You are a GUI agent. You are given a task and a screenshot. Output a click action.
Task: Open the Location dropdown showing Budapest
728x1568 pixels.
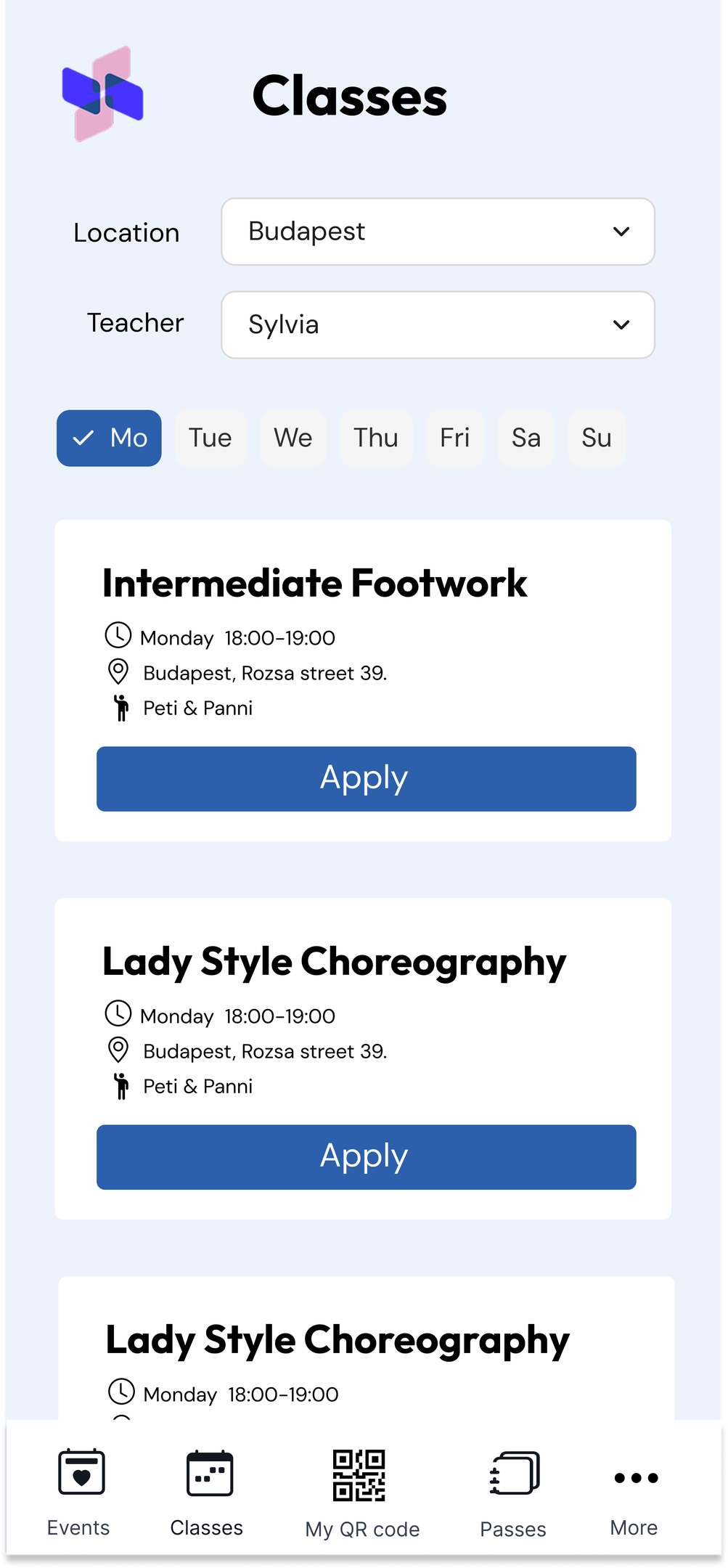(438, 232)
